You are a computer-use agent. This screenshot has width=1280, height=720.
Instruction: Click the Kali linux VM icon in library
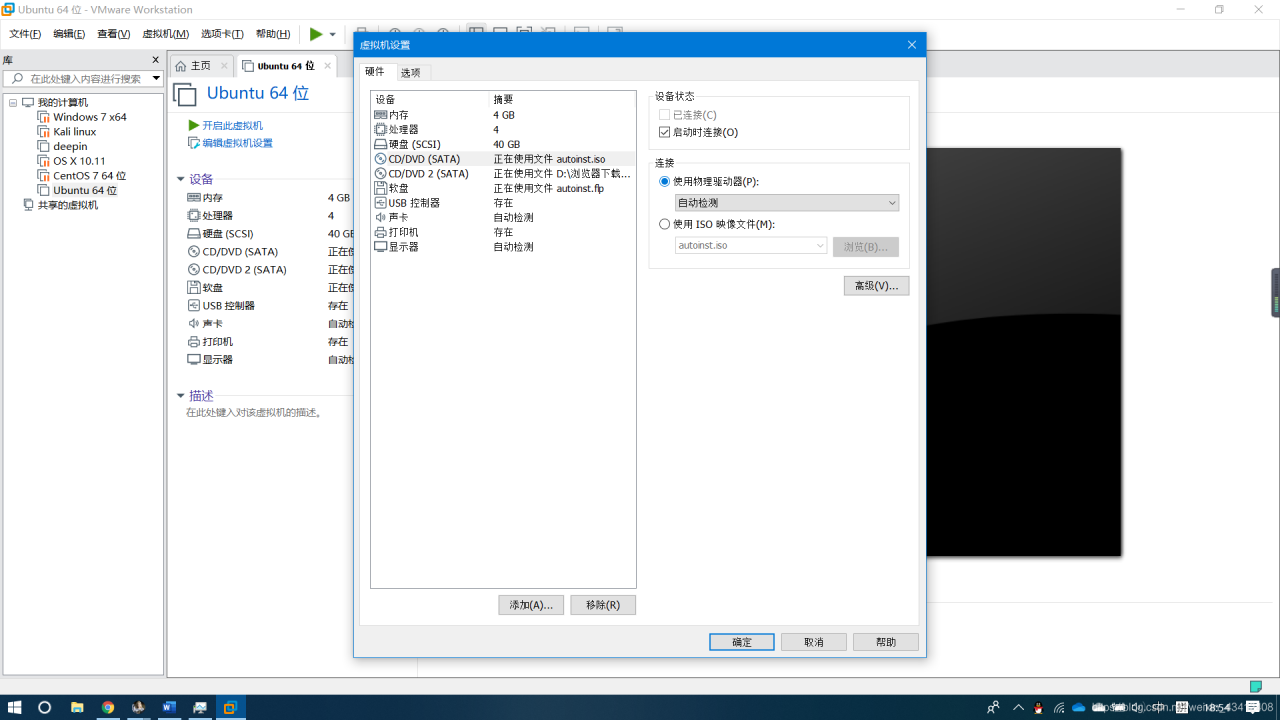coord(44,131)
